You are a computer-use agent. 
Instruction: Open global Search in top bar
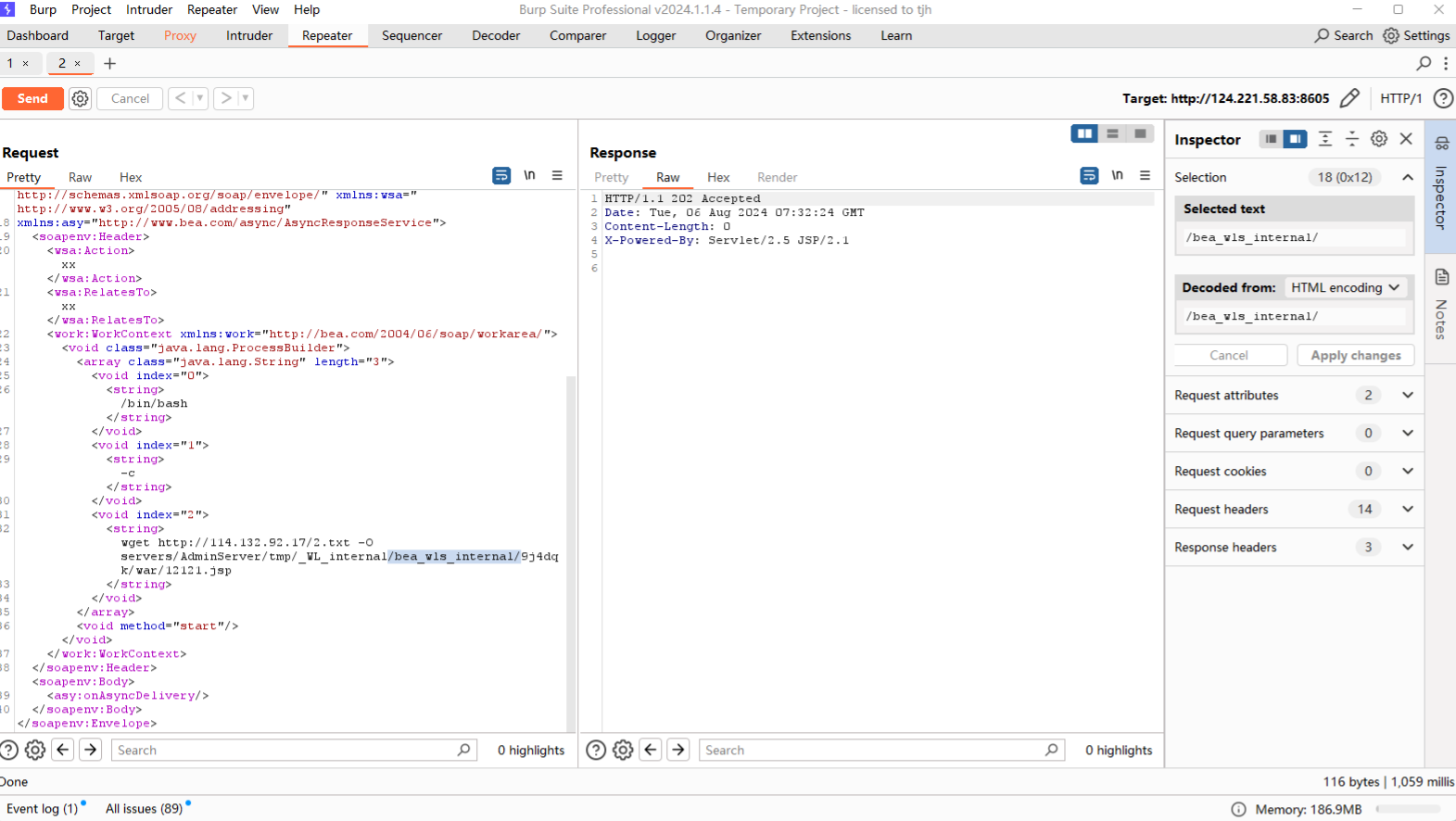1343,35
